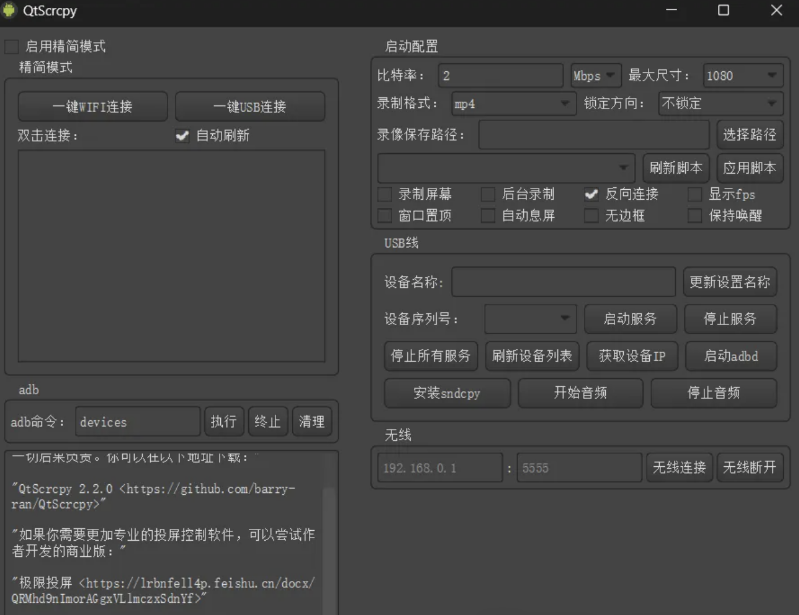Image resolution: width=799 pixels, height=615 pixels.
Task: Click the 停止所有服务 button
Action: coord(431,356)
